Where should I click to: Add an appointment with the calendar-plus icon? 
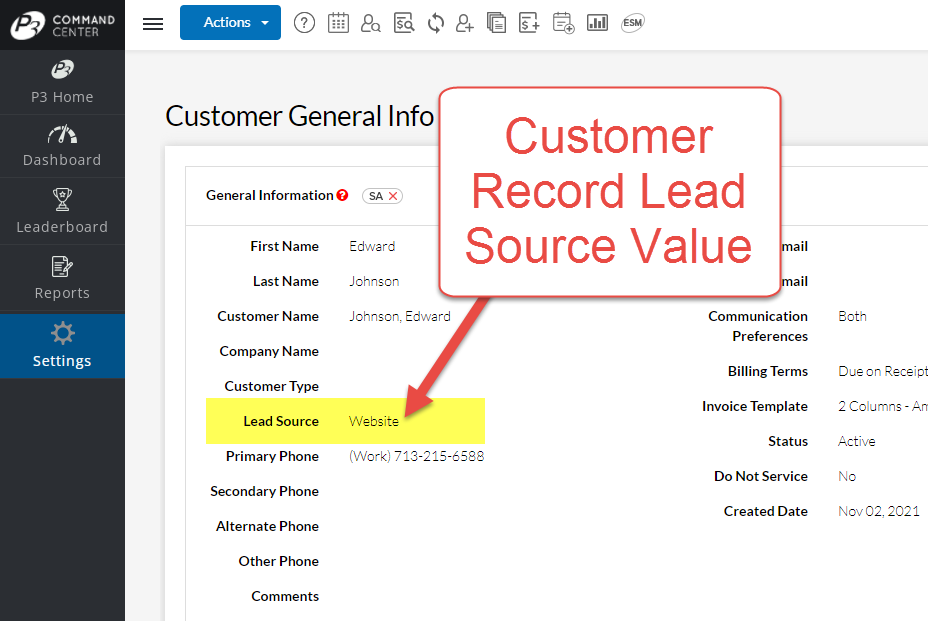pos(563,22)
